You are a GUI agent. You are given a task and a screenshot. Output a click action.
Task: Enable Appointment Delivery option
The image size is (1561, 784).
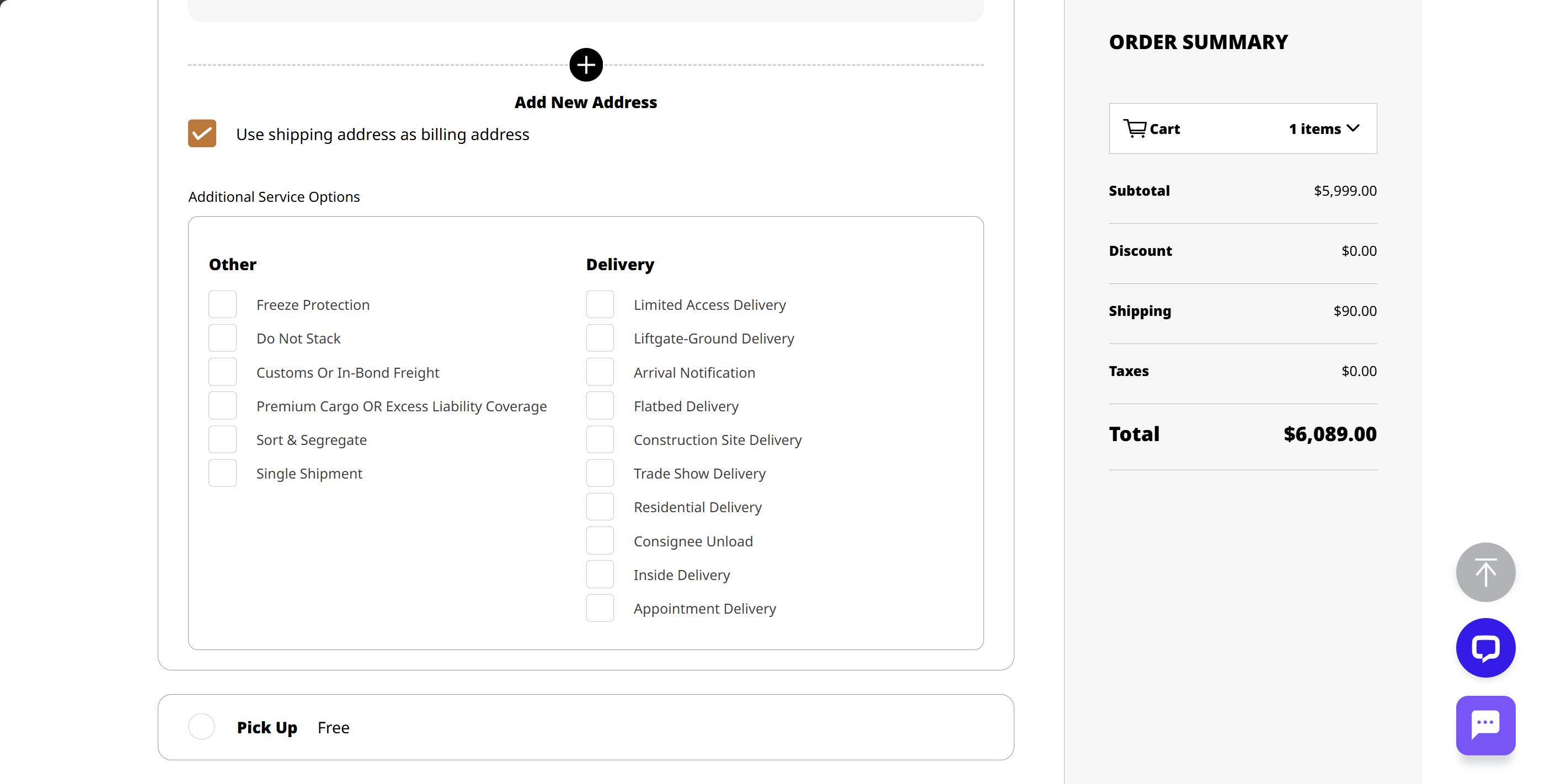pos(600,608)
